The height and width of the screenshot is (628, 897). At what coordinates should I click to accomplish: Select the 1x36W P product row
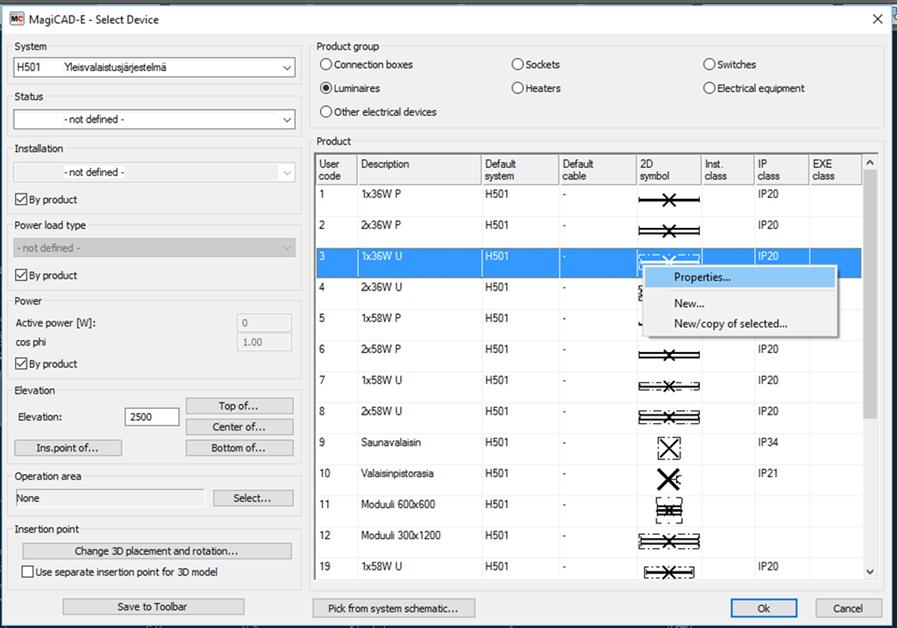tap(589, 201)
